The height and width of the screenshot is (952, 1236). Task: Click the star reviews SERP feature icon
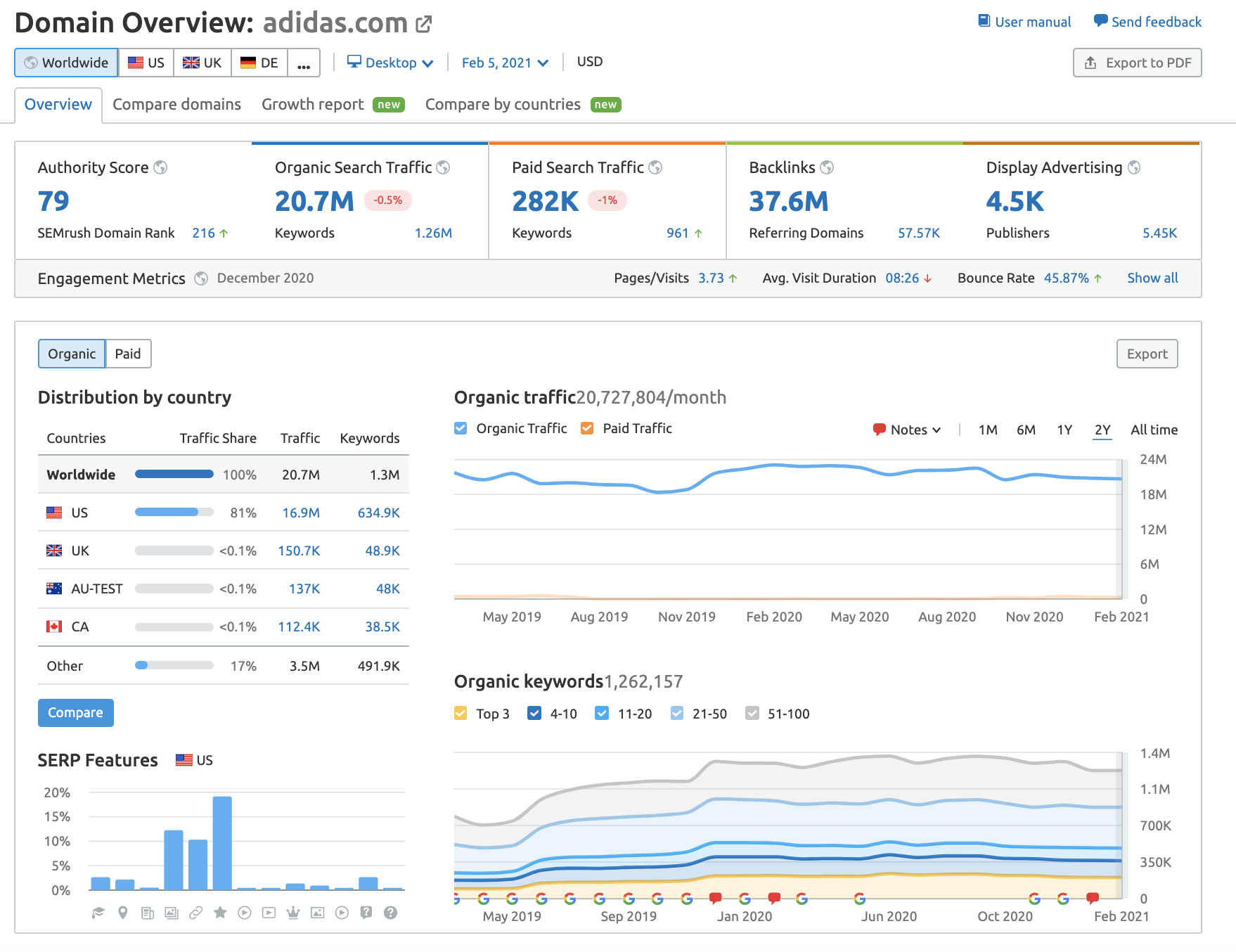[x=220, y=913]
